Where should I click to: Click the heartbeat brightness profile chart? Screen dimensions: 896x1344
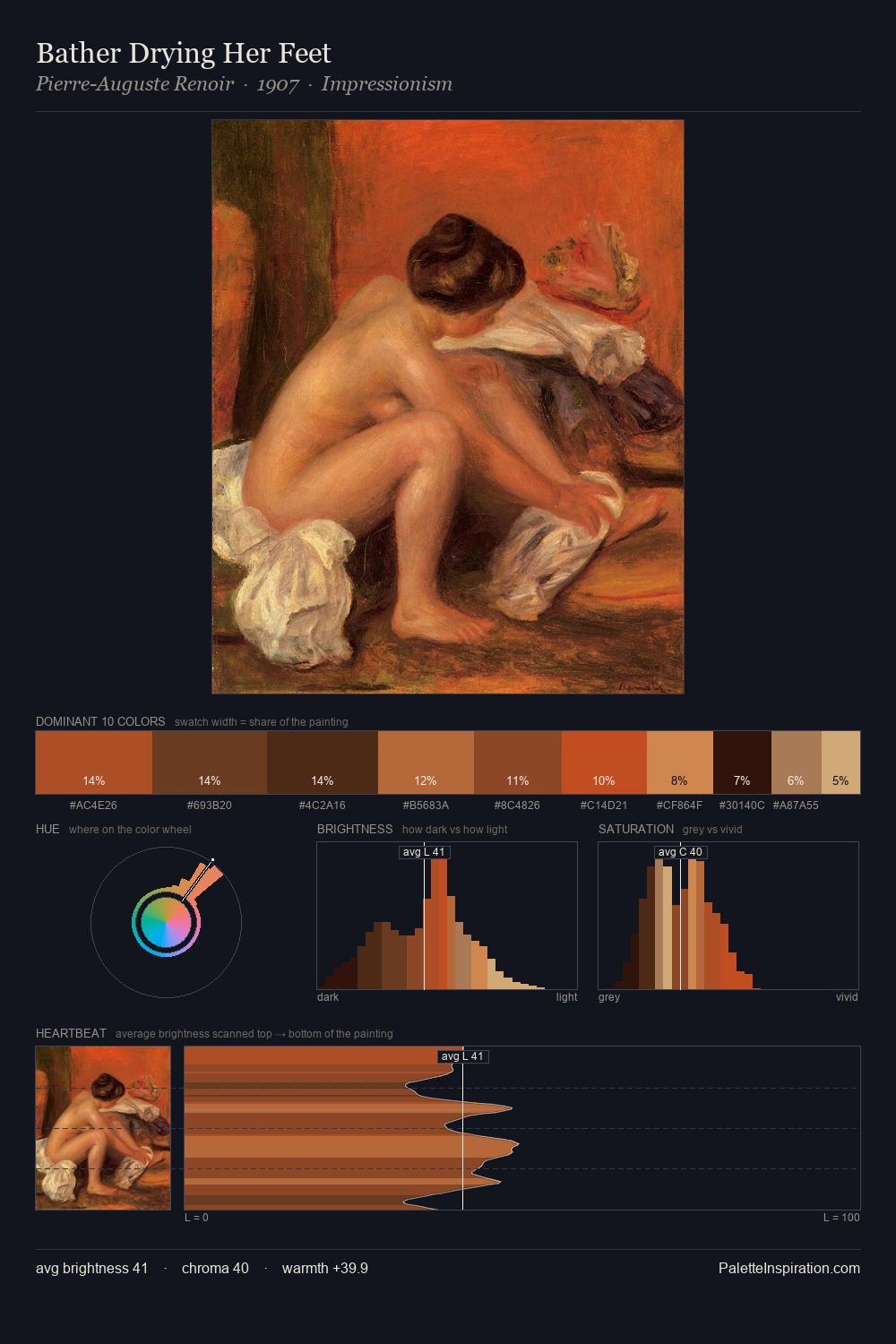coord(522,1128)
